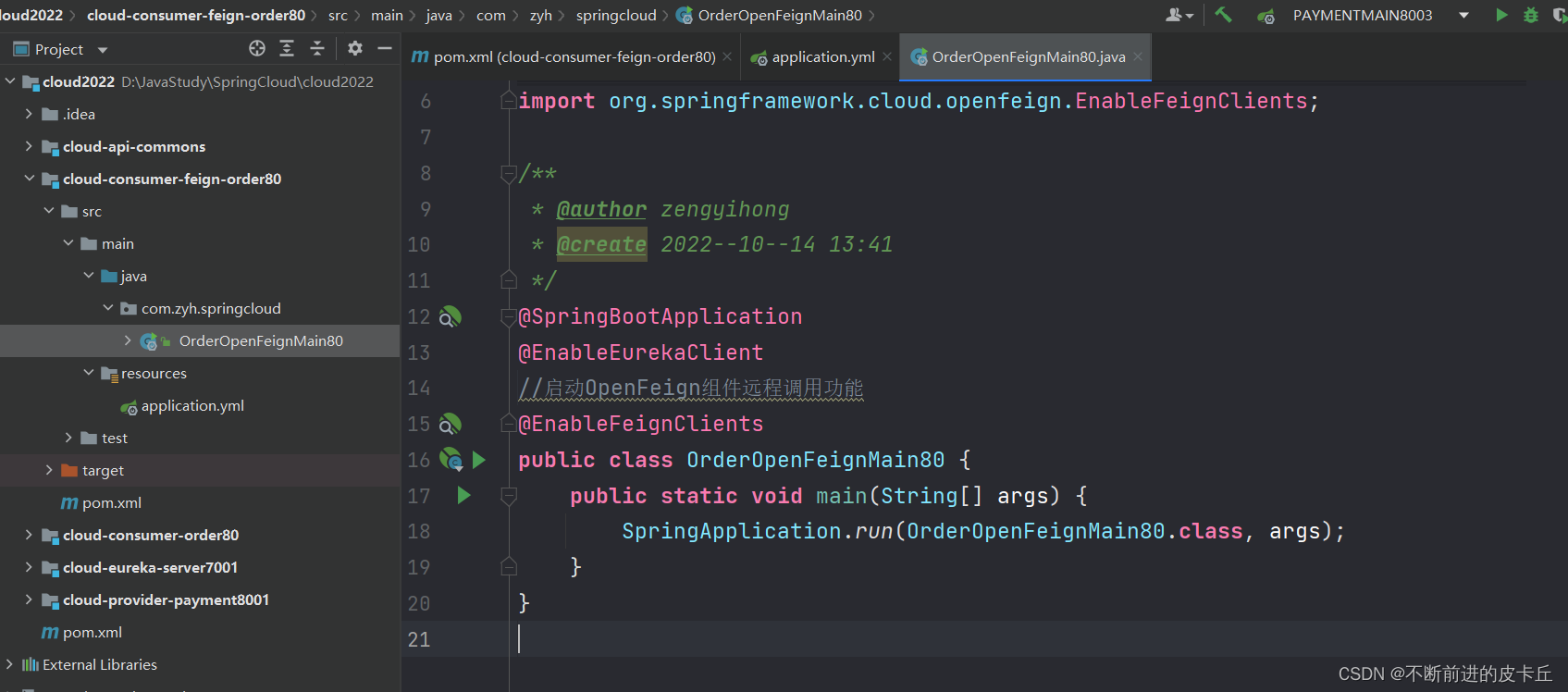The image size is (1568, 692).
Task: Click the Select Opened File locate icon
Action: tap(257, 48)
